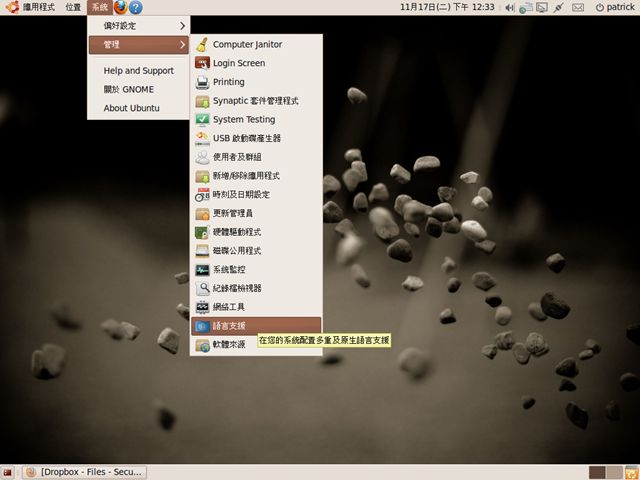Click the 更新管理員 icon
This screenshot has height=480, width=640.
(x=202, y=213)
